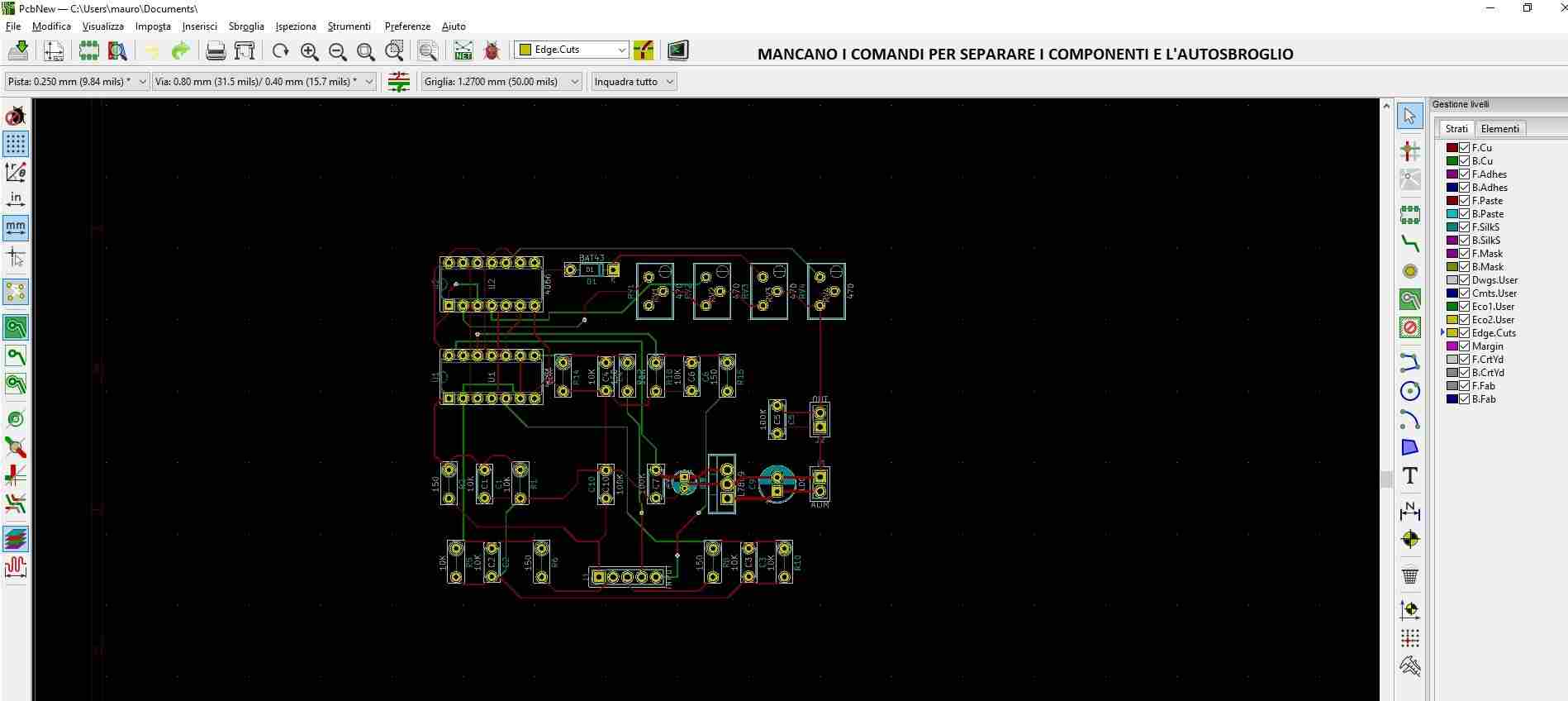
Task: Select the Dwgs.User layer name
Action: (x=1494, y=280)
